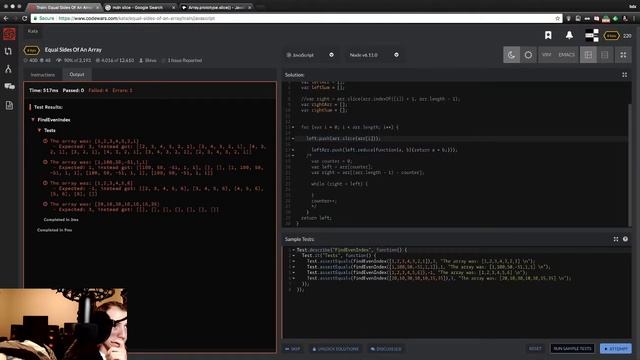640x360 pixels.
Task: Click inside the Solution code editor
Action: coord(456,154)
